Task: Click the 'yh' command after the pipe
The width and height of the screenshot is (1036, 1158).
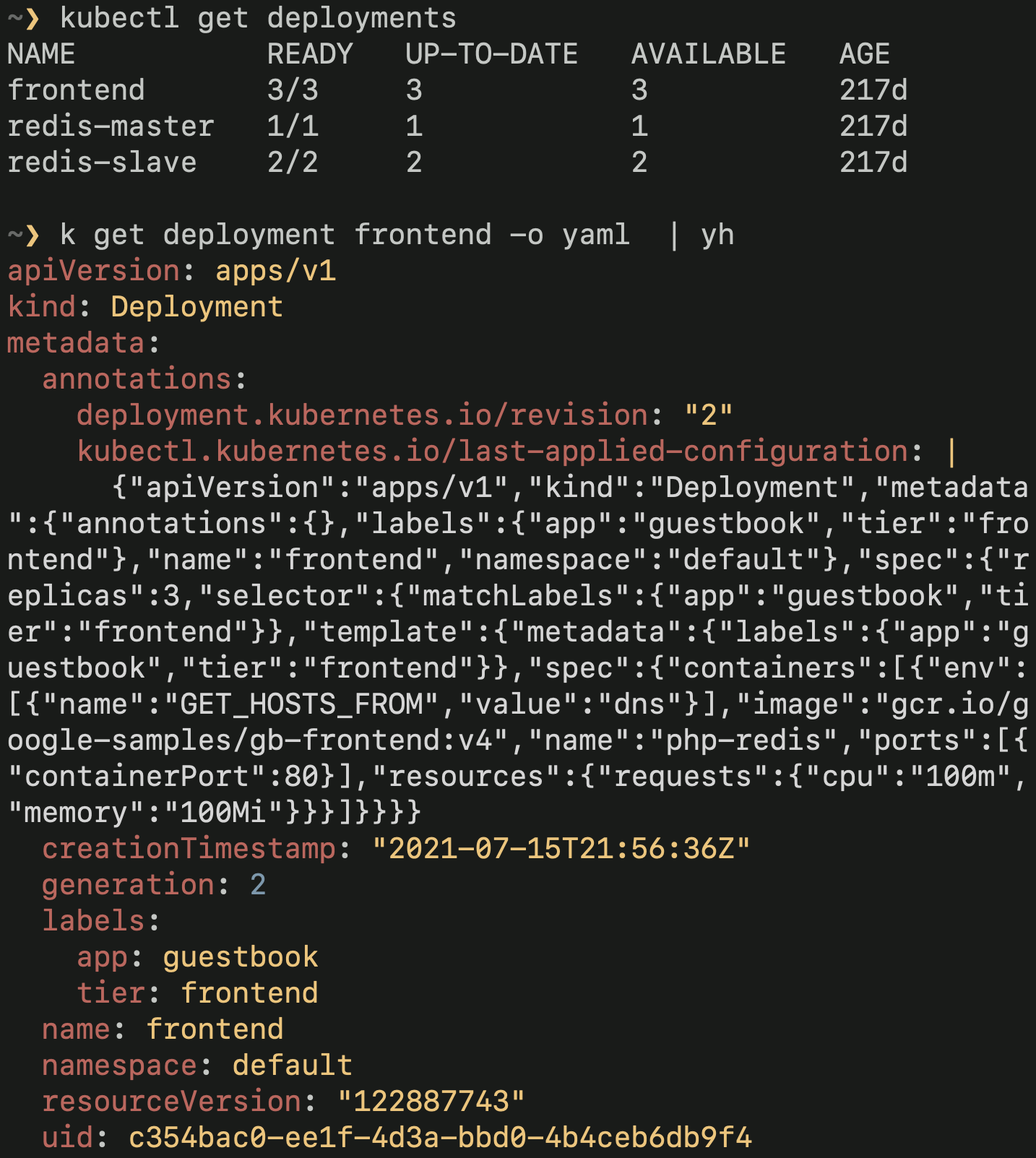Action: tap(717, 235)
